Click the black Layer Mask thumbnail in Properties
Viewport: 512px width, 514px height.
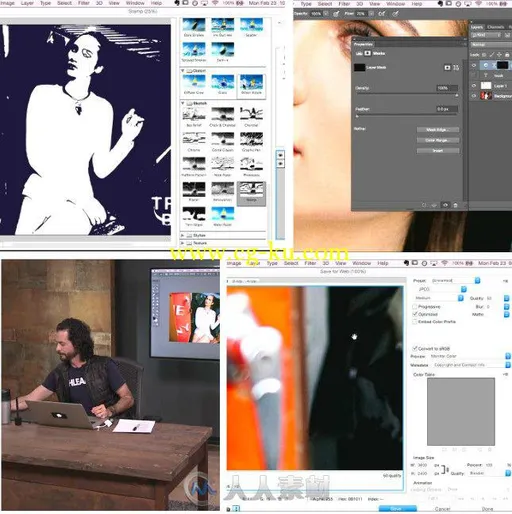click(359, 68)
